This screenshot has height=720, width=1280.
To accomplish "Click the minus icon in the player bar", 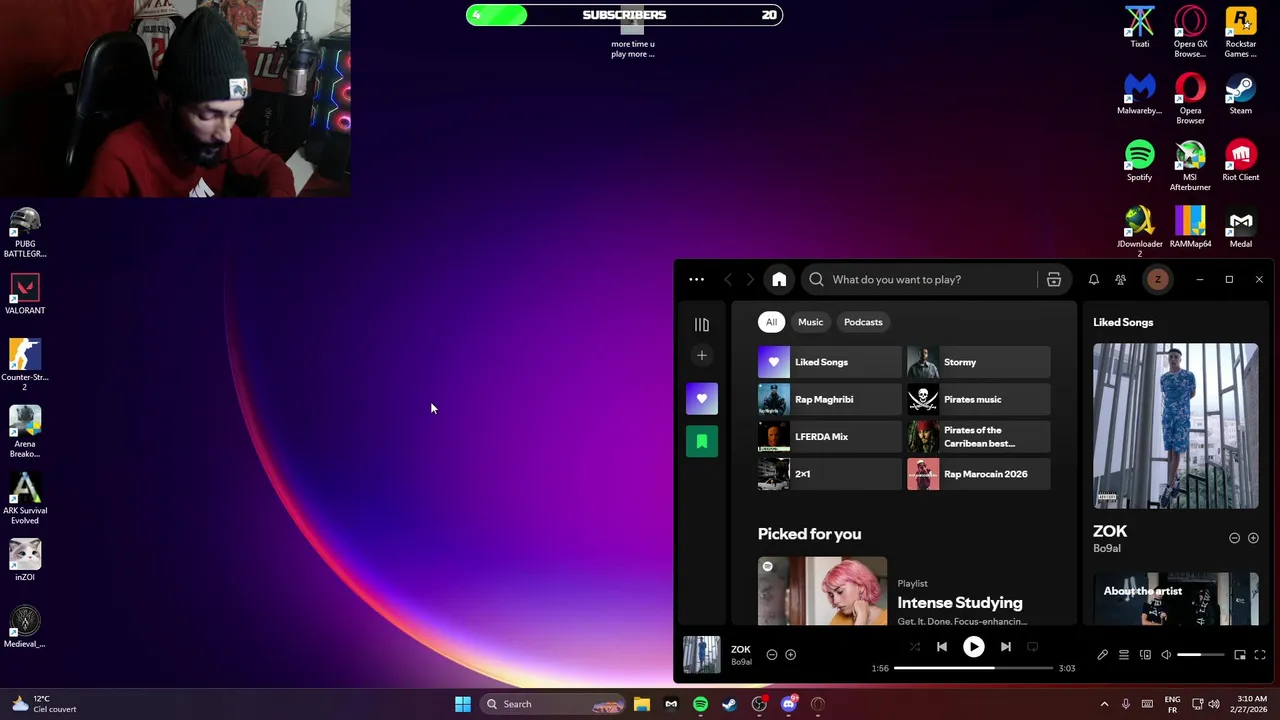I will click(771, 655).
